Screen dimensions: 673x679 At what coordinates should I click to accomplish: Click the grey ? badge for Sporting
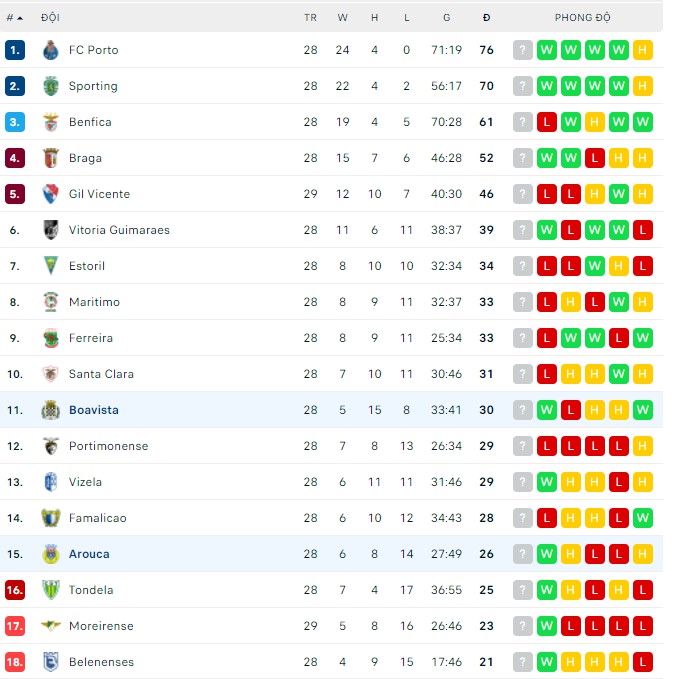[523, 86]
